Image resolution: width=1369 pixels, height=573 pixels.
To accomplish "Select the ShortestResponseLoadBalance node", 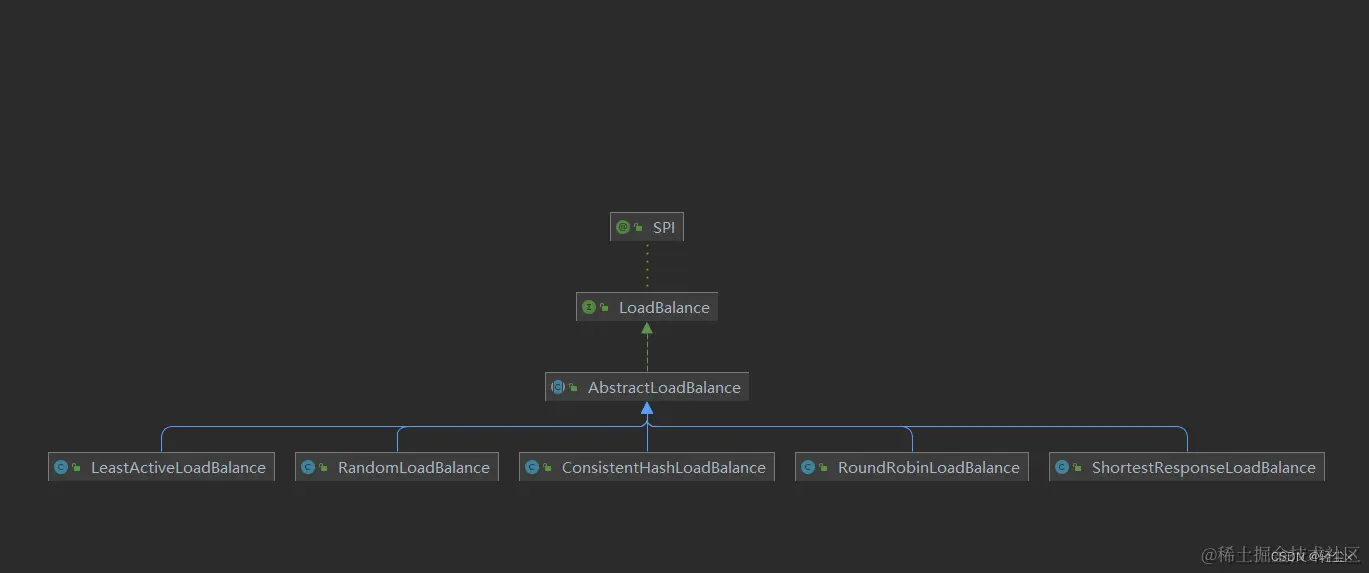I will click(x=1187, y=467).
